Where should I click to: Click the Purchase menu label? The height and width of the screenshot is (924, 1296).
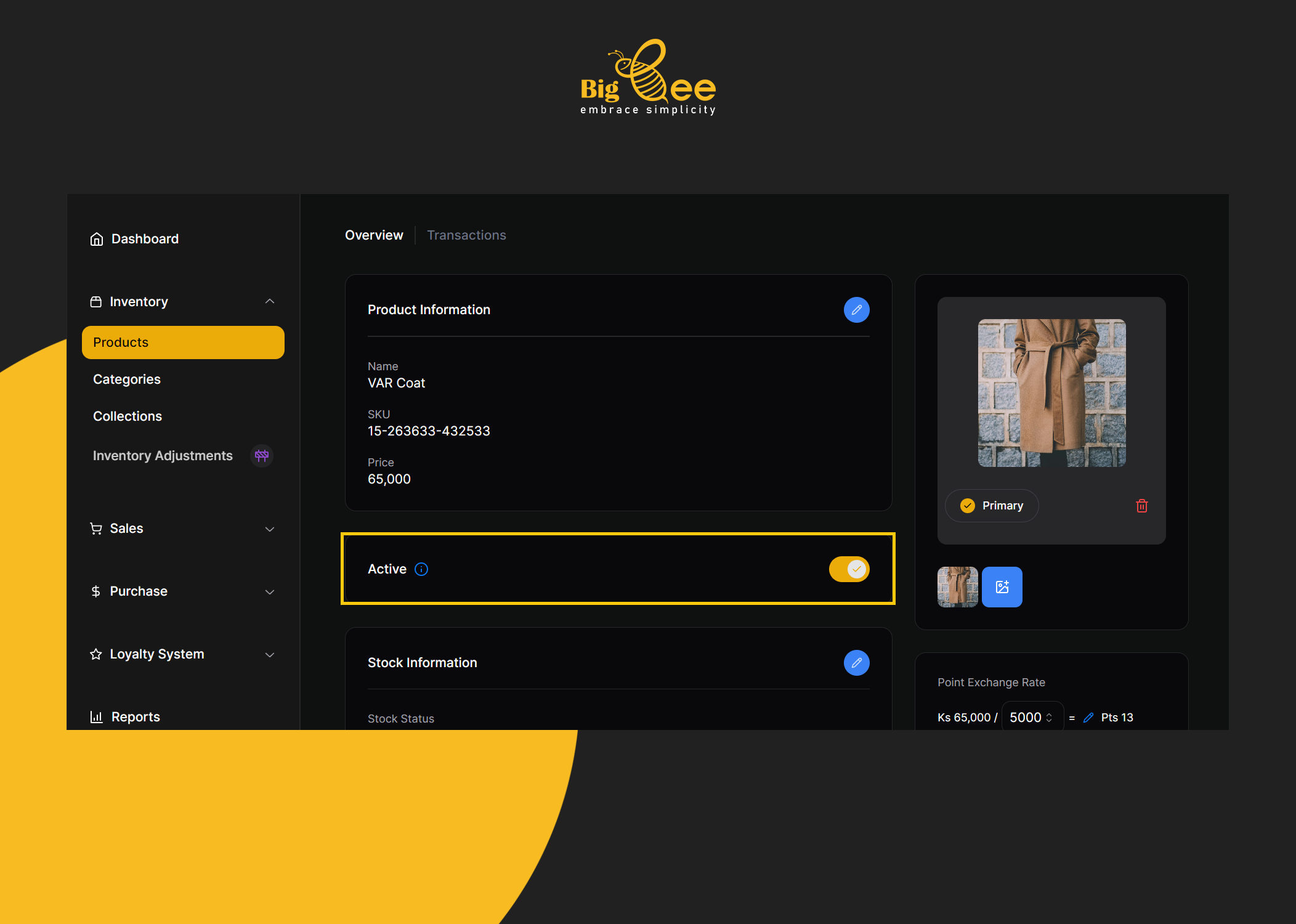click(139, 591)
